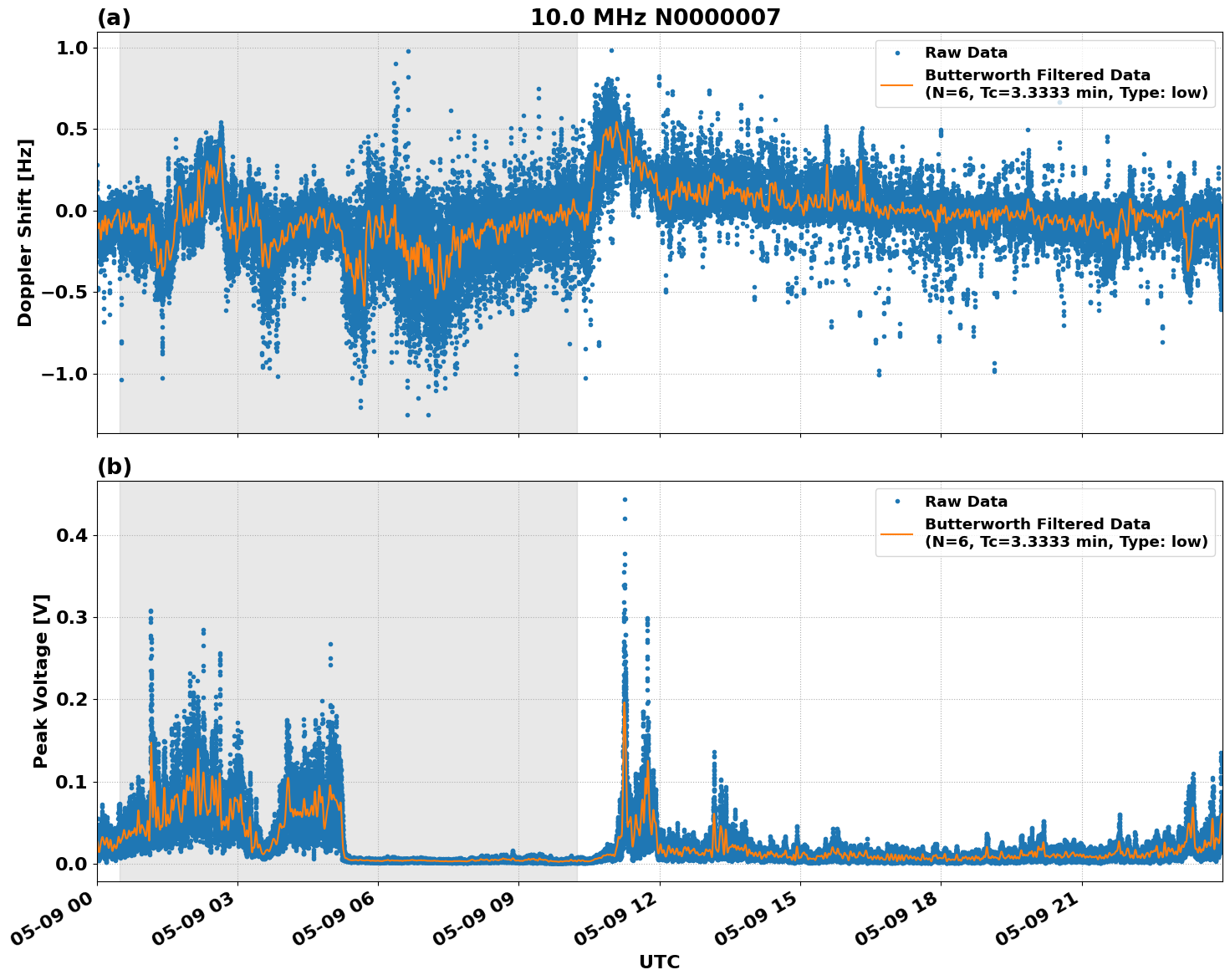This screenshot has height=980, width=1230.
Task: Click the orange Butterworth line in Peak Voltage legend
Action: pyautogui.click(x=897, y=533)
